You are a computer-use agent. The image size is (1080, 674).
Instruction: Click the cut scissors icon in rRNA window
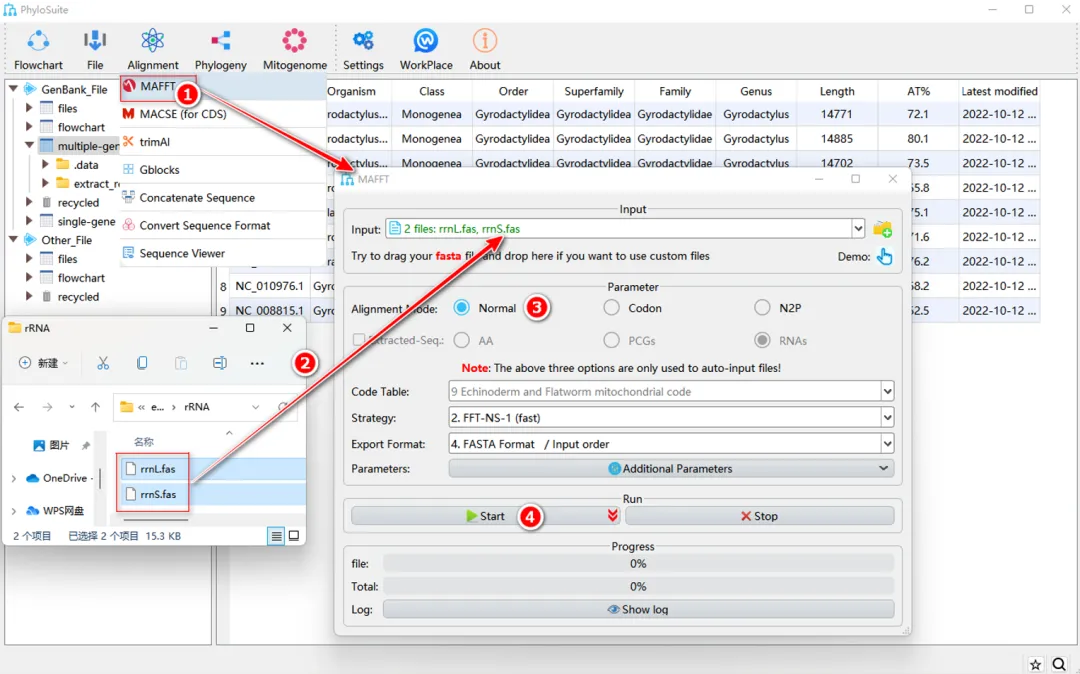[x=103, y=363]
